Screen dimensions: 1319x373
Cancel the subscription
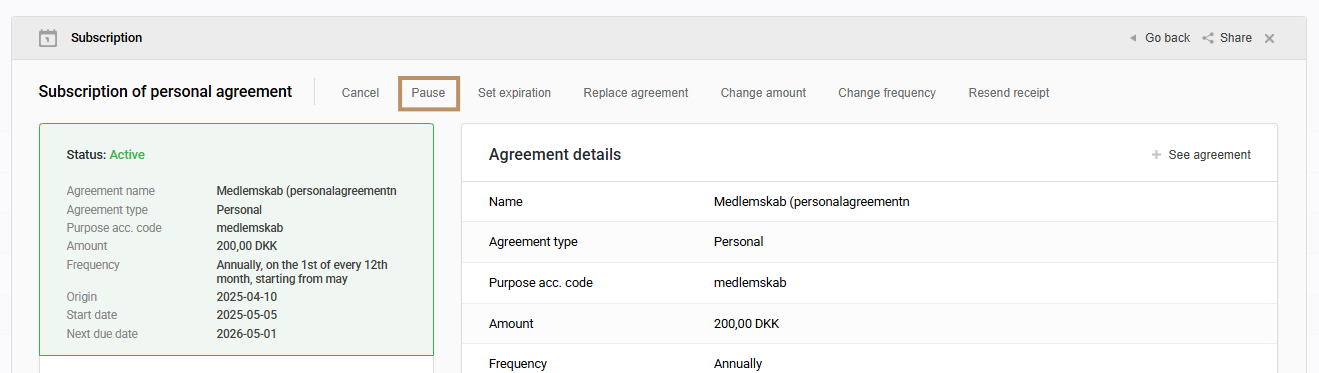coord(360,93)
